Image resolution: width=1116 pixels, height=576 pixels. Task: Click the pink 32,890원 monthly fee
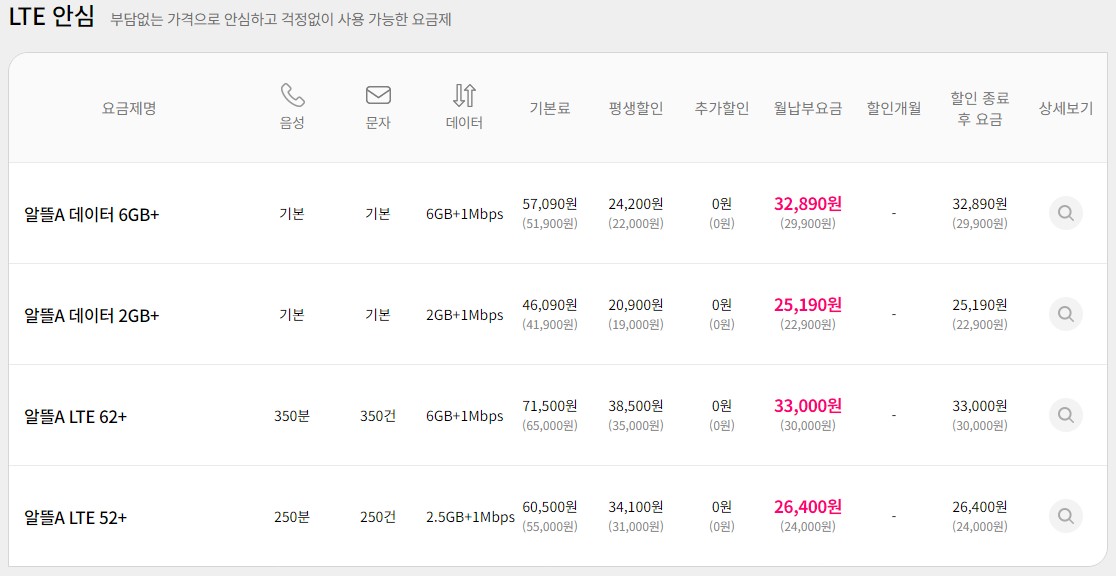[x=808, y=204]
